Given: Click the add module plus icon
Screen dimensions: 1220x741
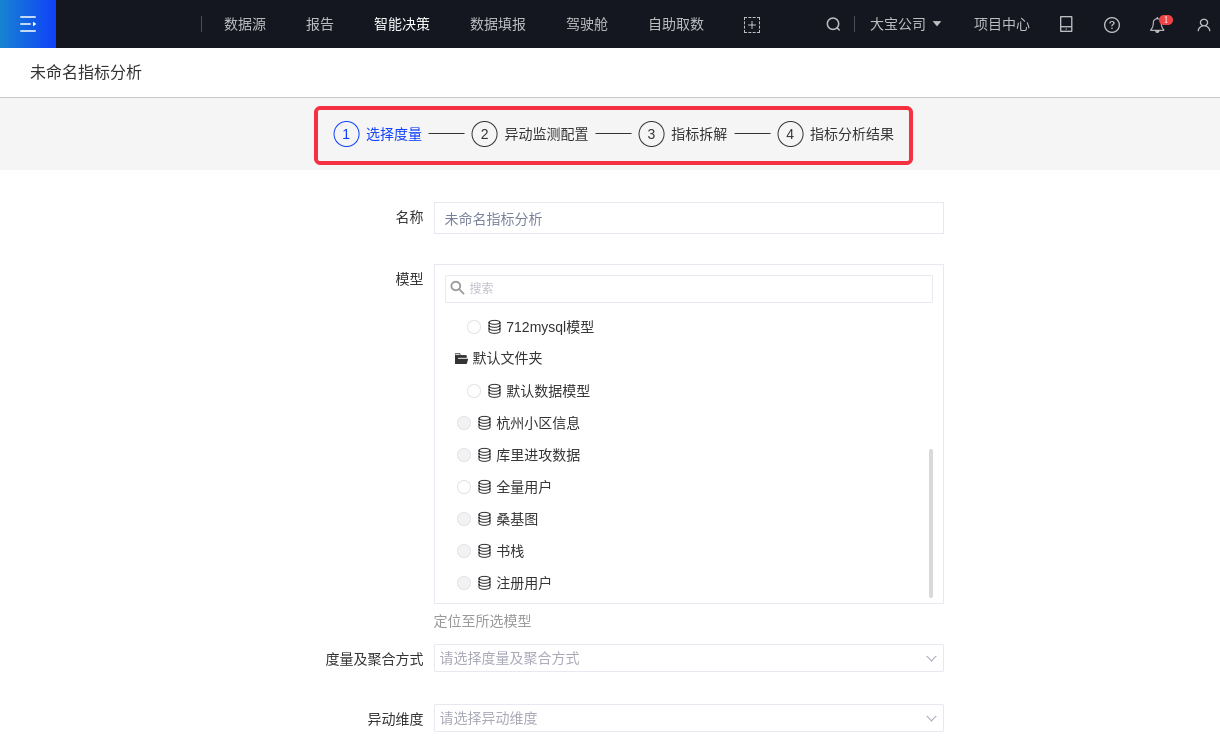Looking at the screenshot, I should (752, 25).
